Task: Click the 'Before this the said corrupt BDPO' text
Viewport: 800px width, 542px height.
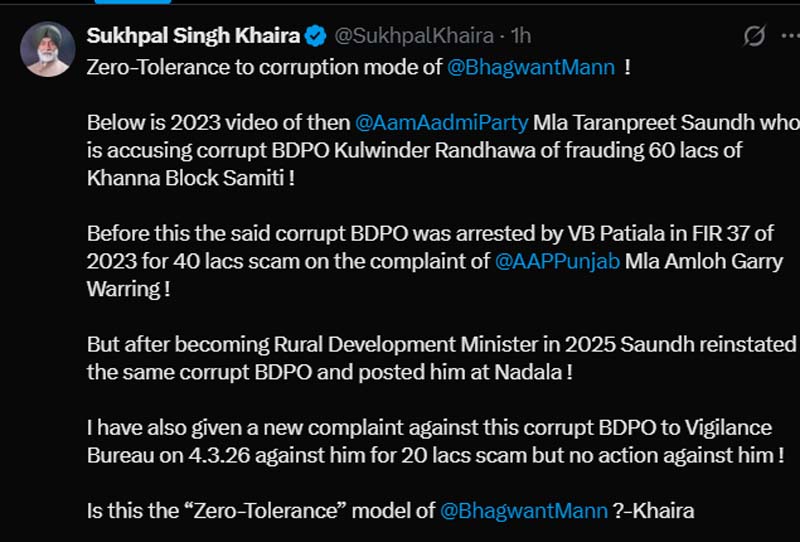Action: click(x=260, y=236)
